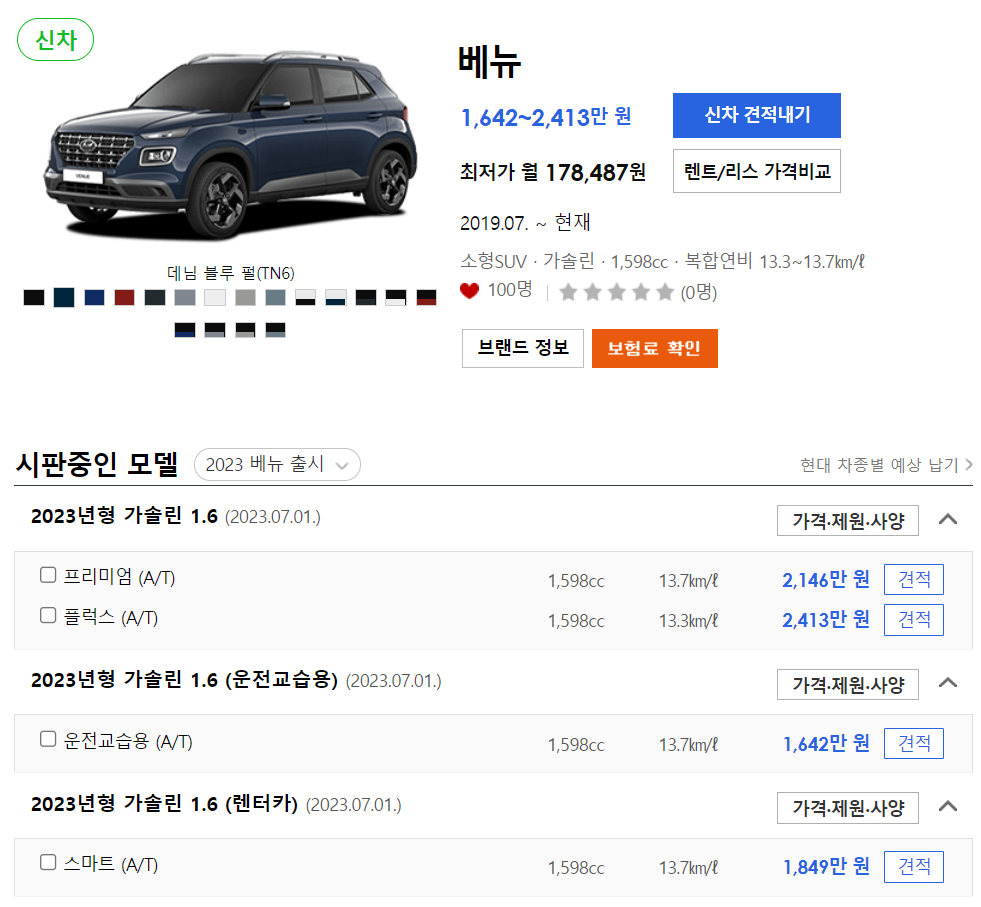Screen dimensions: 981x907
Task: Collapse the 가솔린 1.6 (렌터카) section
Action: (x=948, y=806)
